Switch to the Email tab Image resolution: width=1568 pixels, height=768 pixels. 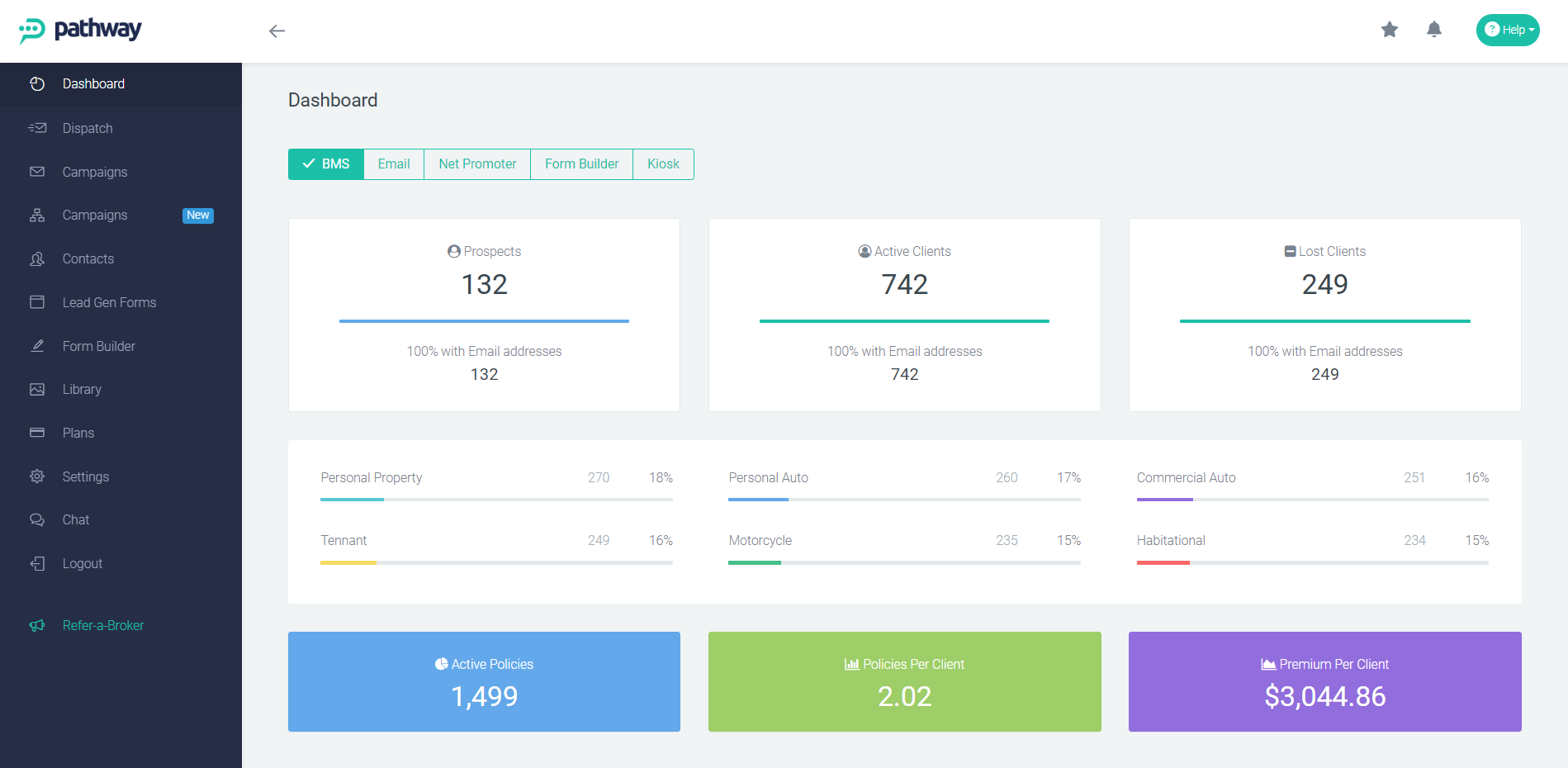pyautogui.click(x=394, y=164)
